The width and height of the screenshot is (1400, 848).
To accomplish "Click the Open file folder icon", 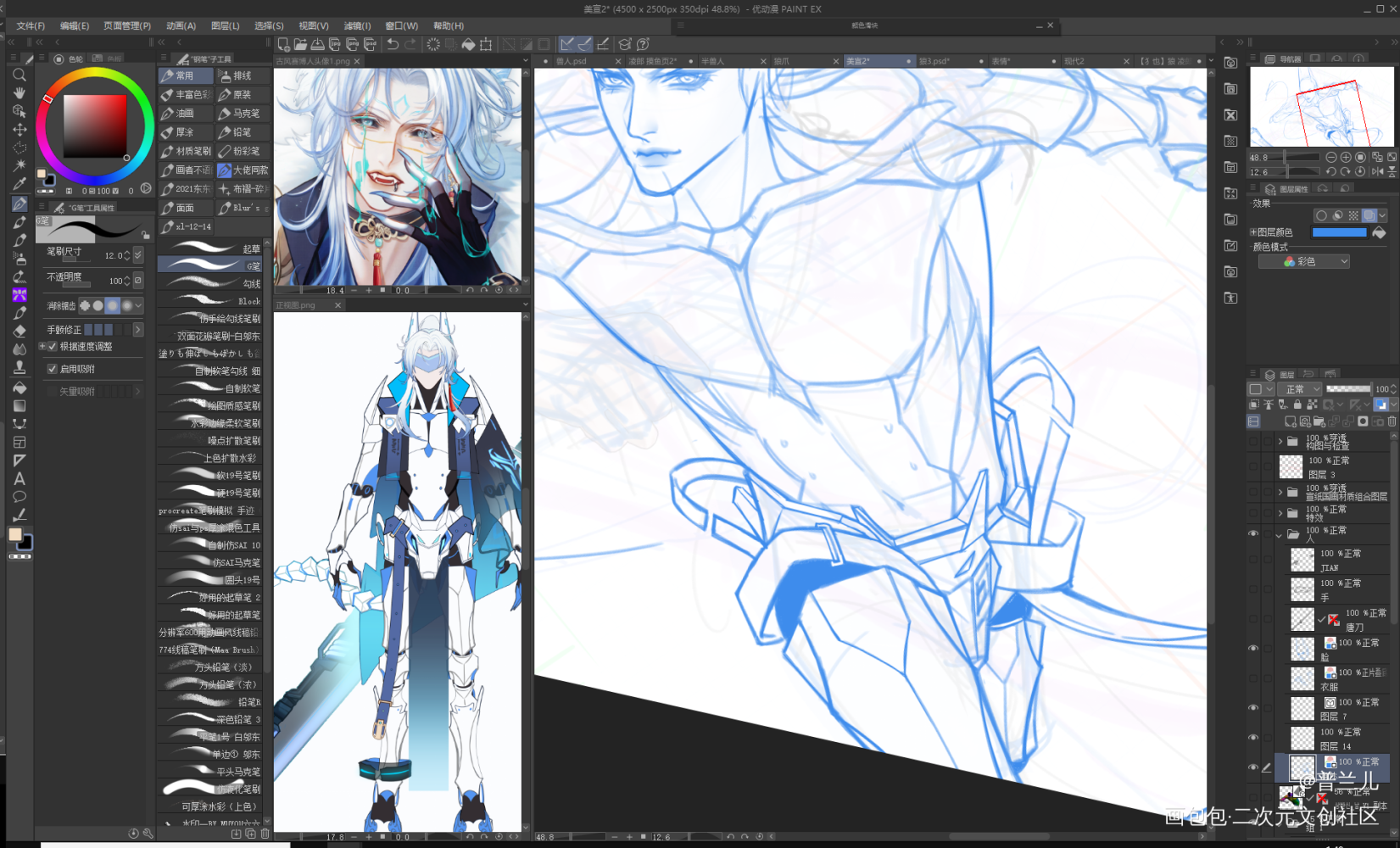I will tap(300, 44).
